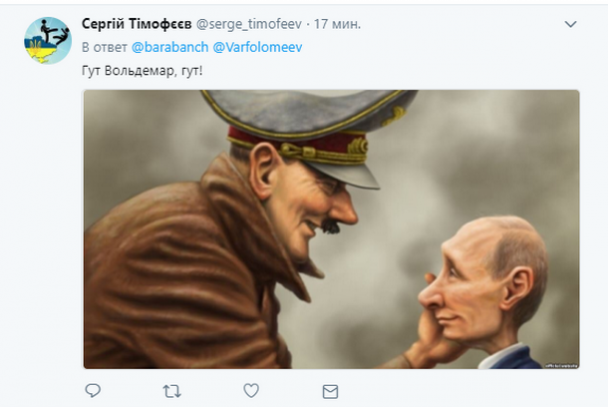Click the small watermark on the image
Viewport: 608px width, 407px height.
point(561,365)
